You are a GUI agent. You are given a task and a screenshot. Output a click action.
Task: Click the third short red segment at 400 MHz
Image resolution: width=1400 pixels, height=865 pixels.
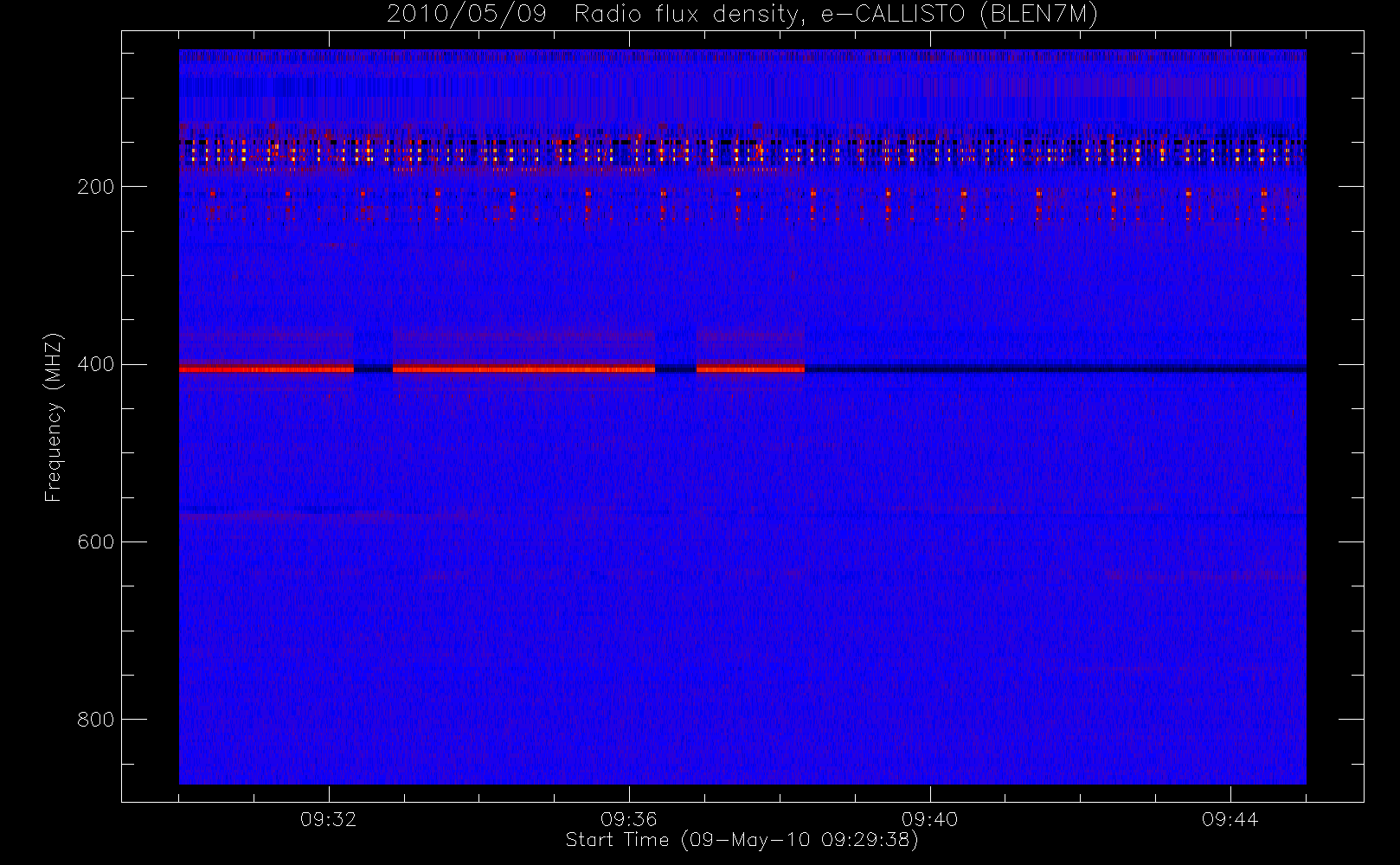(x=750, y=369)
